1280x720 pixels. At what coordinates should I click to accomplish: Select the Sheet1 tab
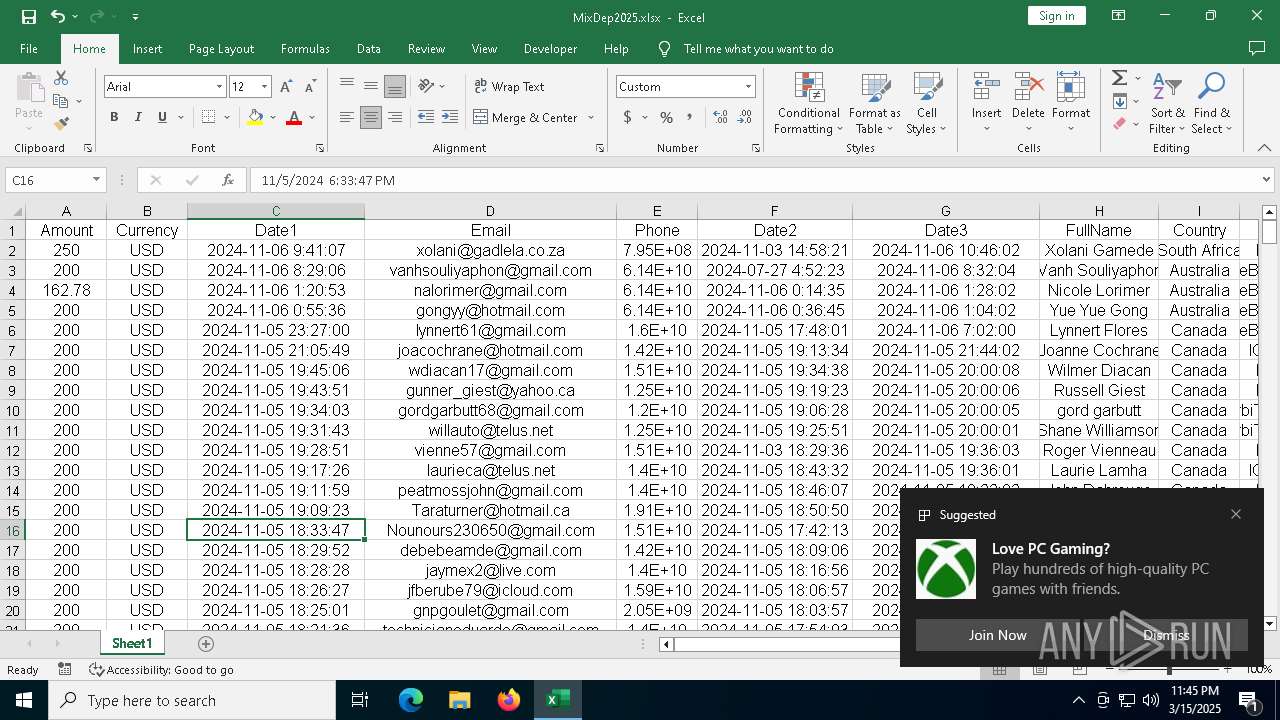pyautogui.click(x=132, y=644)
